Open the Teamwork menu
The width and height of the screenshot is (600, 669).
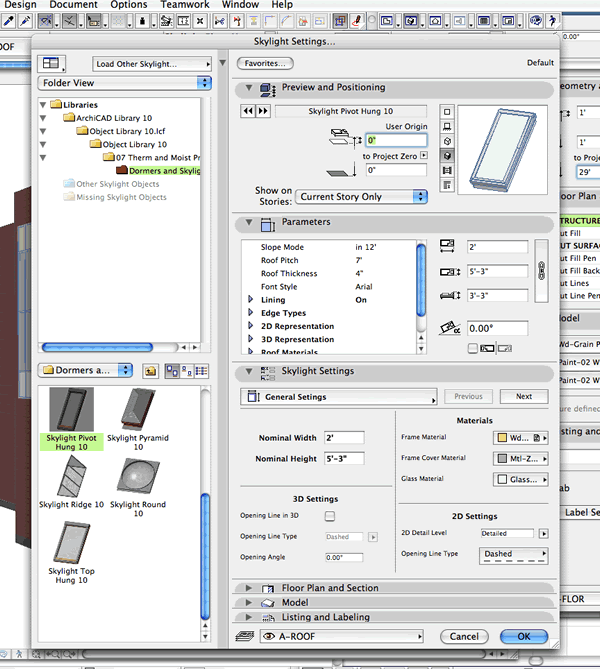[185, 5]
